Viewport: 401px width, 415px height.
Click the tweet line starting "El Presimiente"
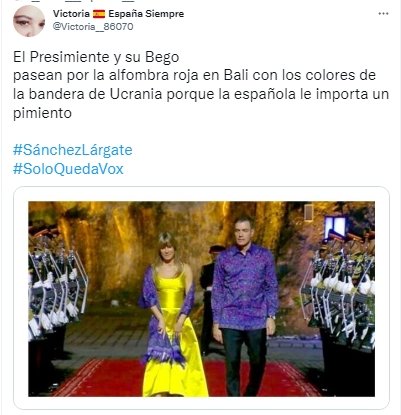point(96,57)
